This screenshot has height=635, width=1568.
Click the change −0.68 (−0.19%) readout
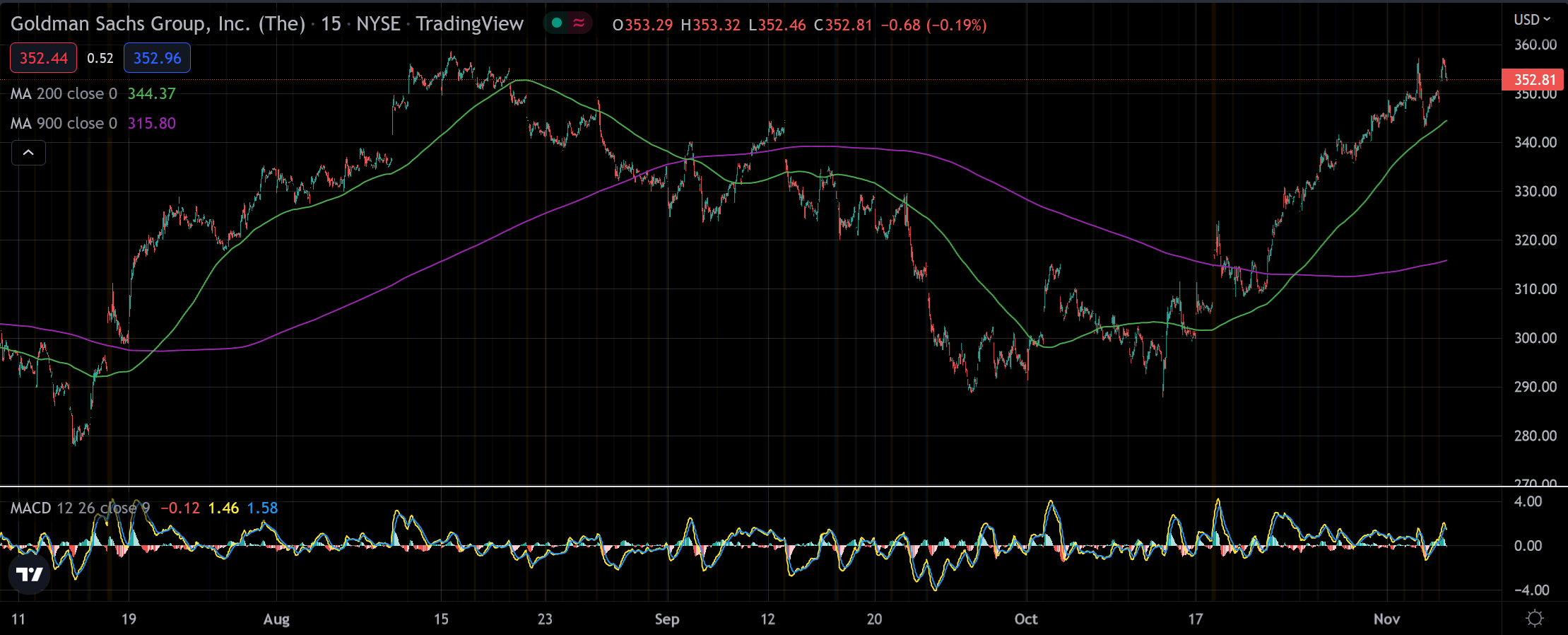(933, 25)
